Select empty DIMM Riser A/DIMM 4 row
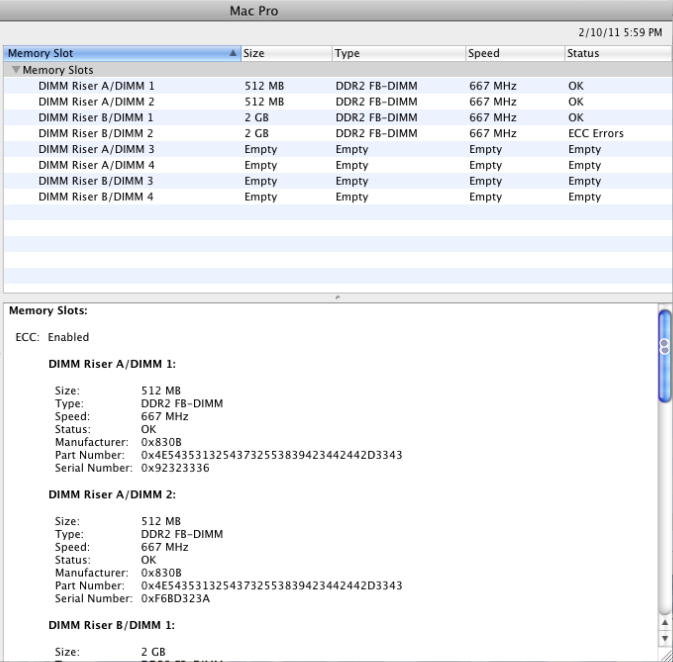Screen dimensions: 673x662 (x=337, y=165)
